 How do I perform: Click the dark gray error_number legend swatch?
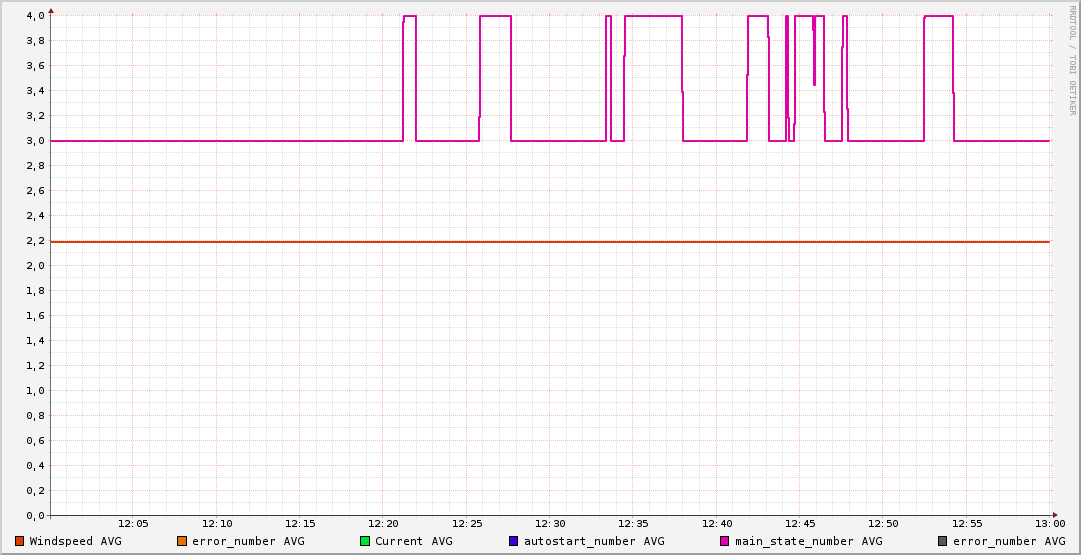[943, 541]
